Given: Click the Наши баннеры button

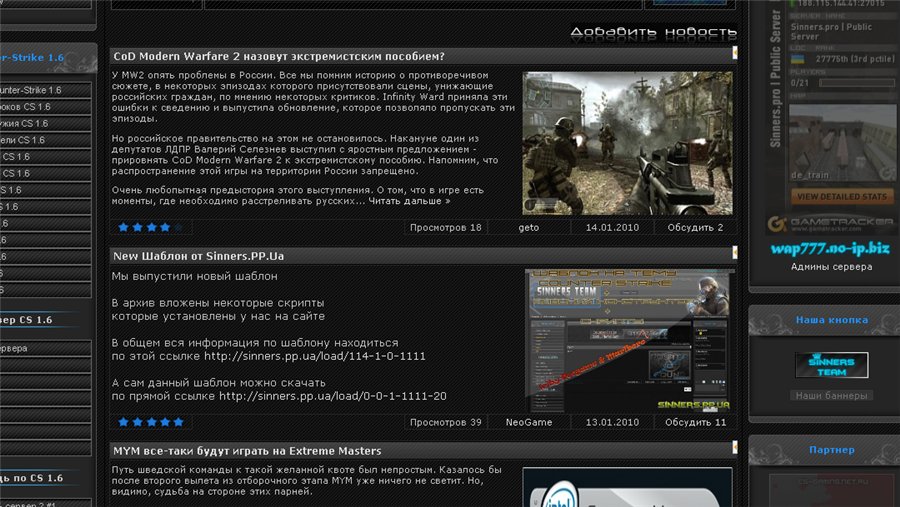Looking at the screenshot, I should coord(831,396).
